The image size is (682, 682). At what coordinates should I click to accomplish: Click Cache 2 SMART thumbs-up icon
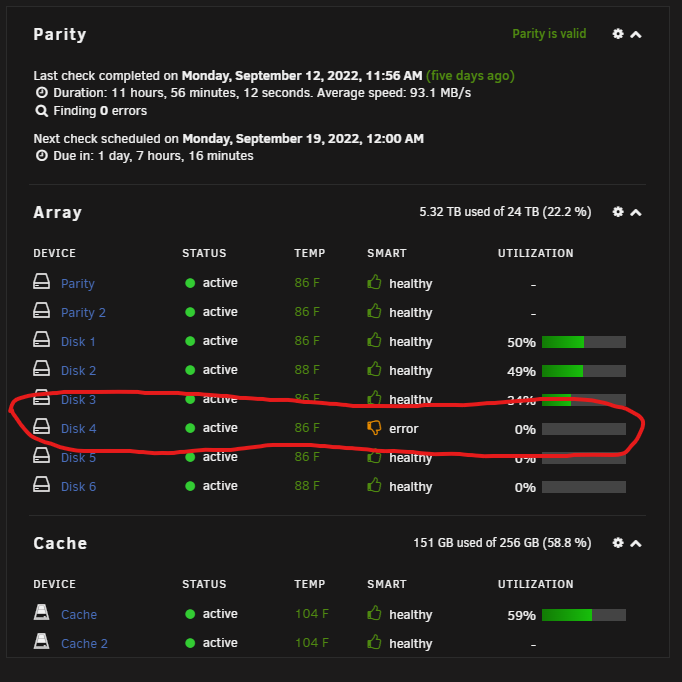click(374, 642)
